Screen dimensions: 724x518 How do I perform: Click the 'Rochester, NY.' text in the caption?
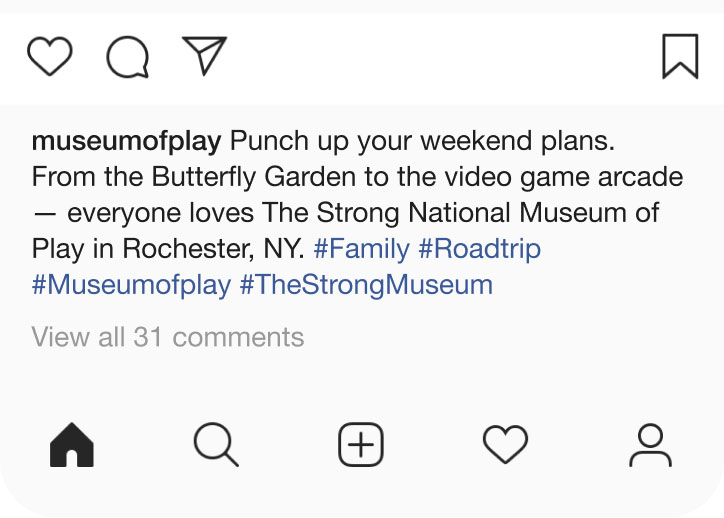click(x=213, y=249)
